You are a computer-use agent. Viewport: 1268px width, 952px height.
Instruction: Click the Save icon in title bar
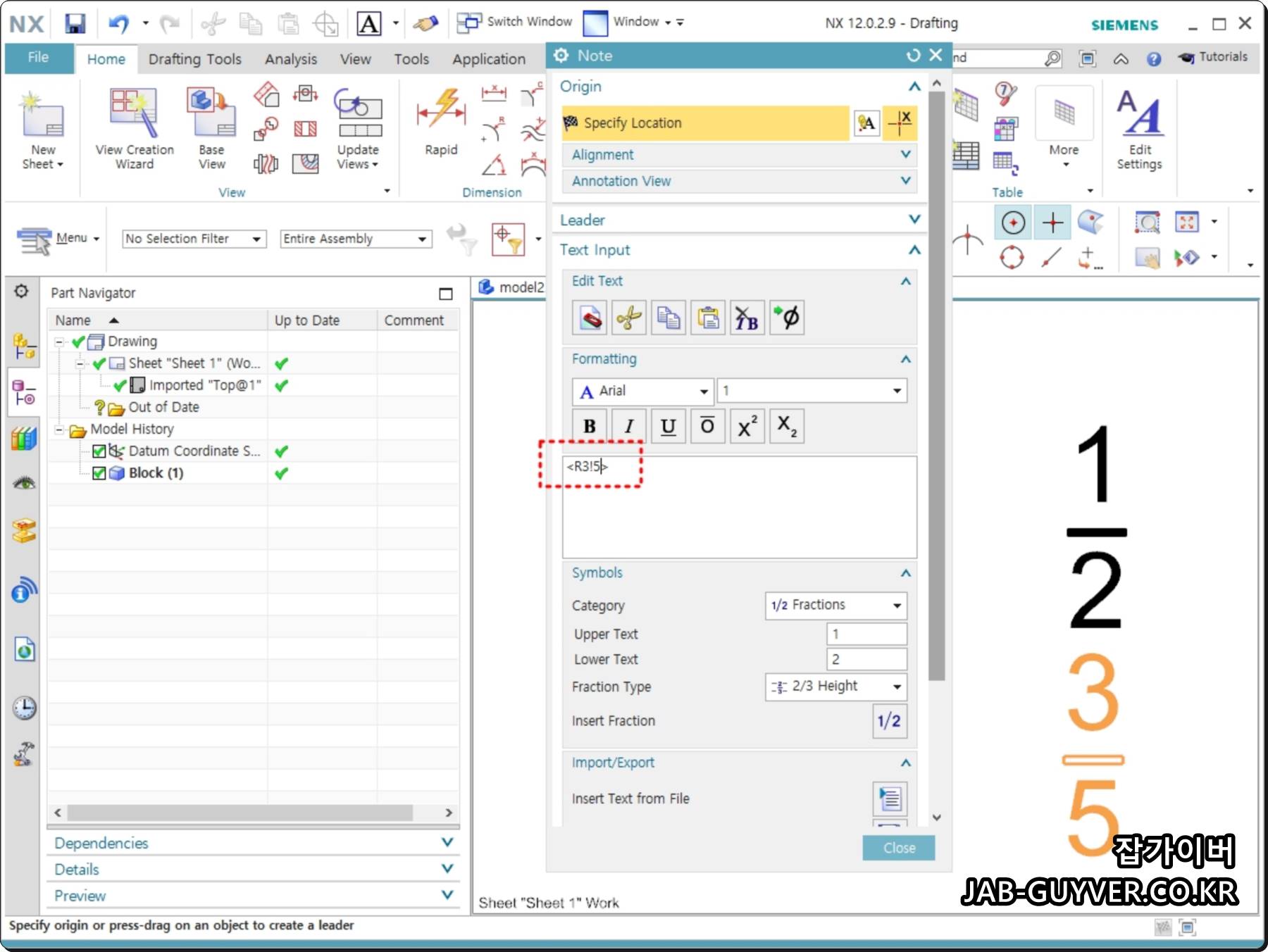coord(75,24)
